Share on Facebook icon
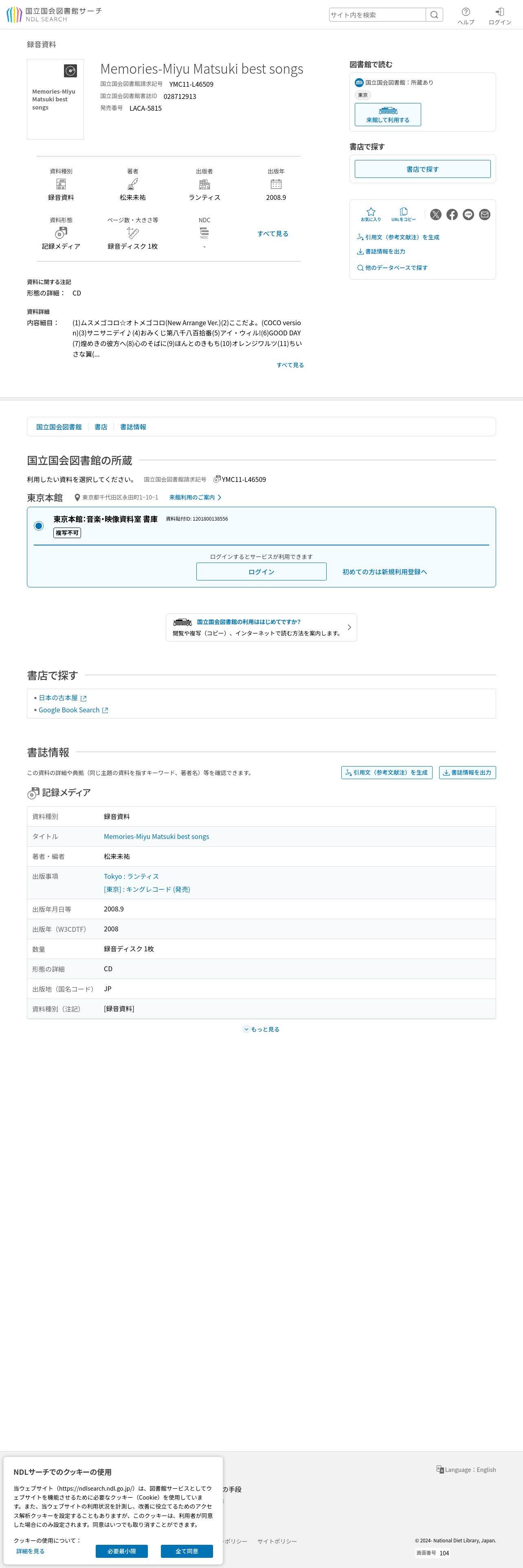523x1568 pixels. point(452,214)
